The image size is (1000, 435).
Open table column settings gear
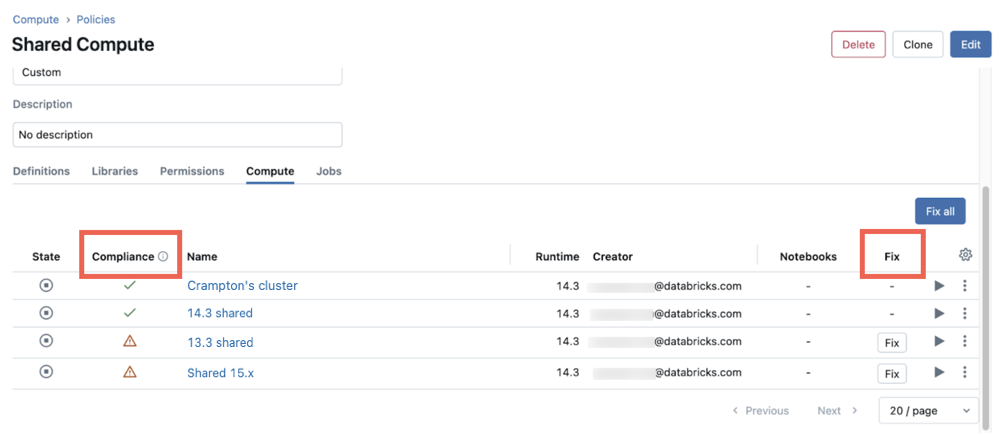click(965, 255)
